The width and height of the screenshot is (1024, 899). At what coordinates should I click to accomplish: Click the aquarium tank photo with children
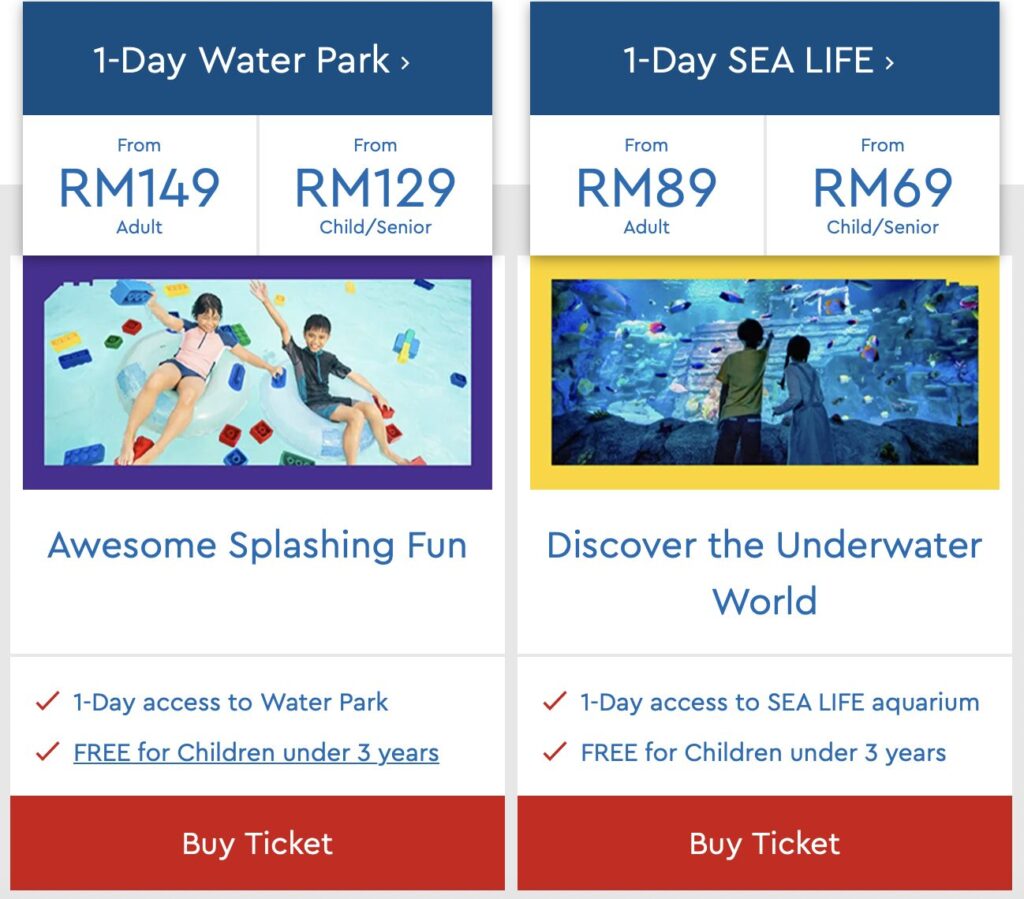pyautogui.click(x=765, y=372)
